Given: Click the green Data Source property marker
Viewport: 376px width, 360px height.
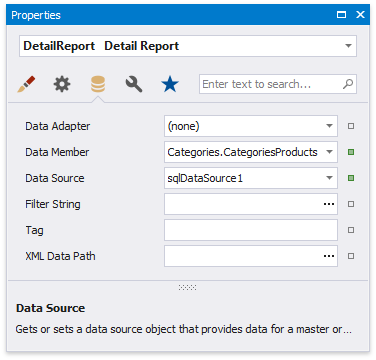Looking at the screenshot, I should point(351,178).
